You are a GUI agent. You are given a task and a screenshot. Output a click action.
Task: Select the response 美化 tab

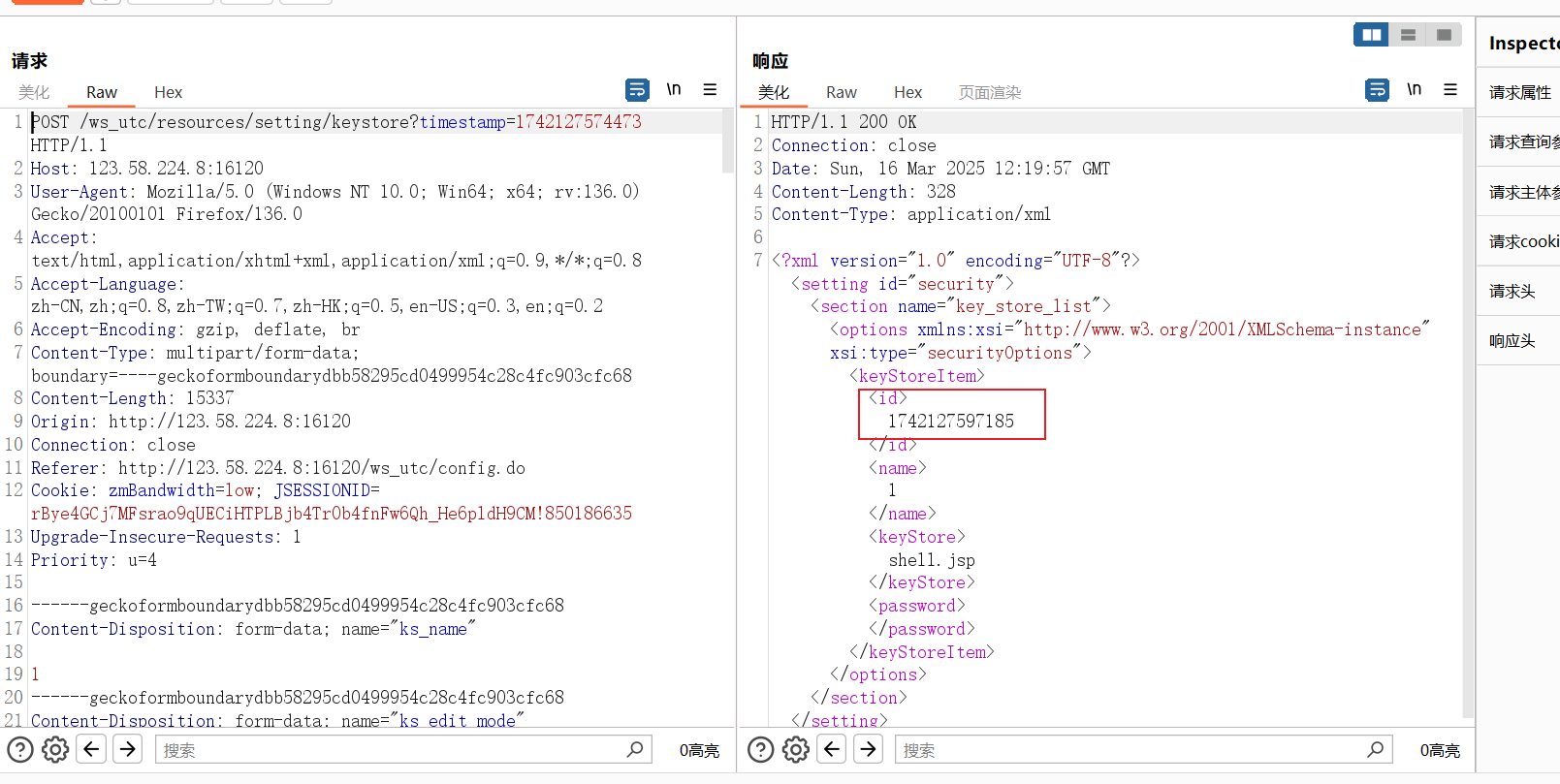point(774,92)
